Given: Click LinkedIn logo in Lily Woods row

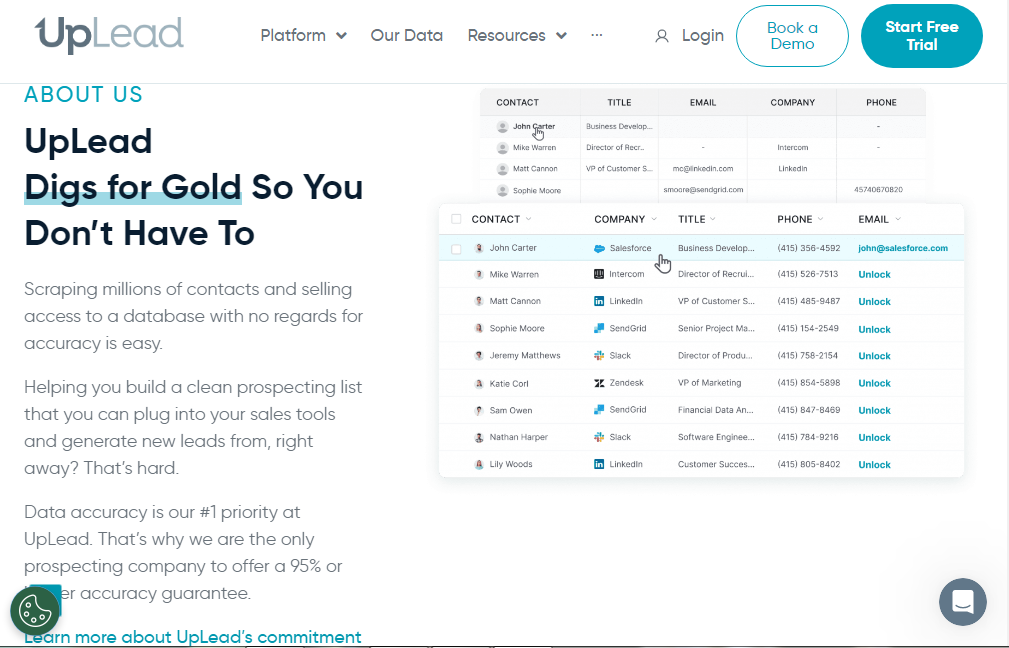Looking at the screenshot, I should tap(599, 464).
